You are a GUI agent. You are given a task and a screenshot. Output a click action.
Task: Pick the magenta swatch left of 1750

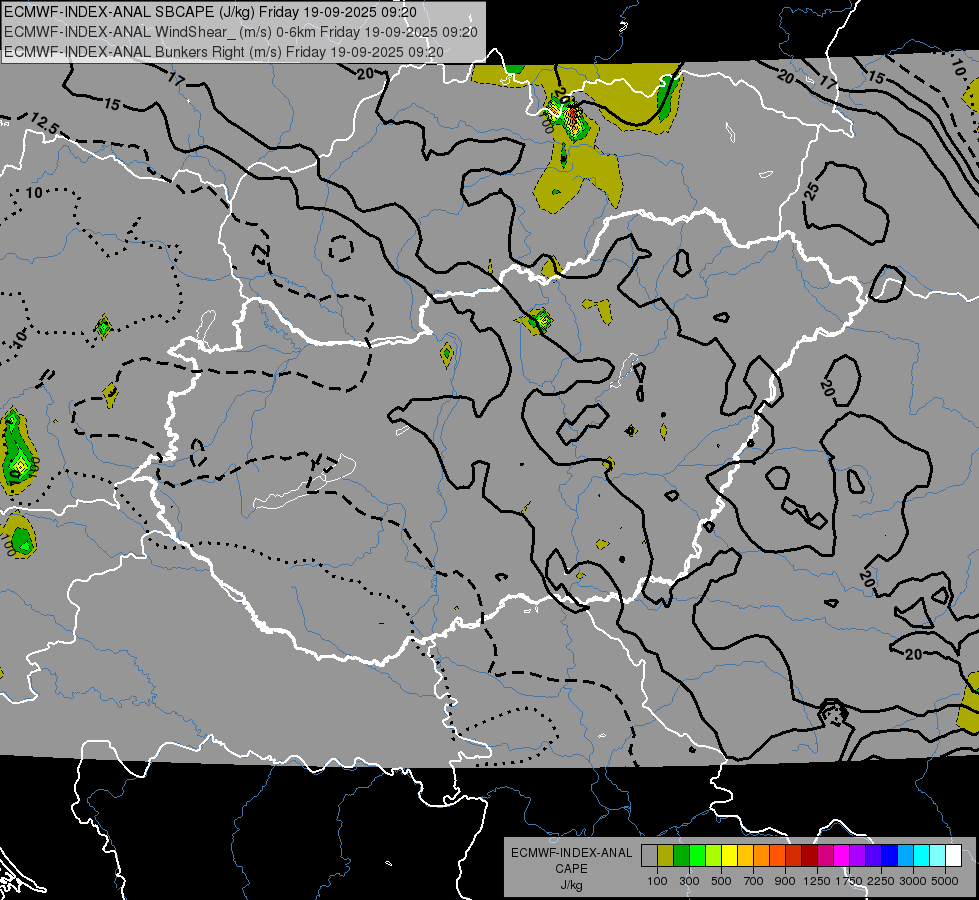[842, 856]
